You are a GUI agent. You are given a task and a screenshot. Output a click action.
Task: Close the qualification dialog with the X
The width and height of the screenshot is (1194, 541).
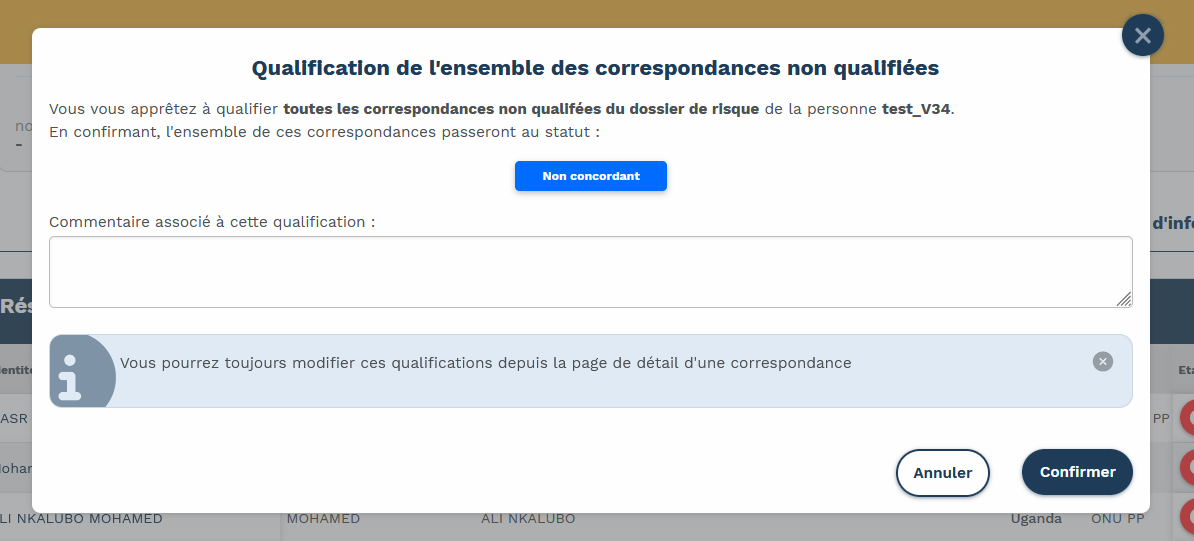pyautogui.click(x=1142, y=36)
